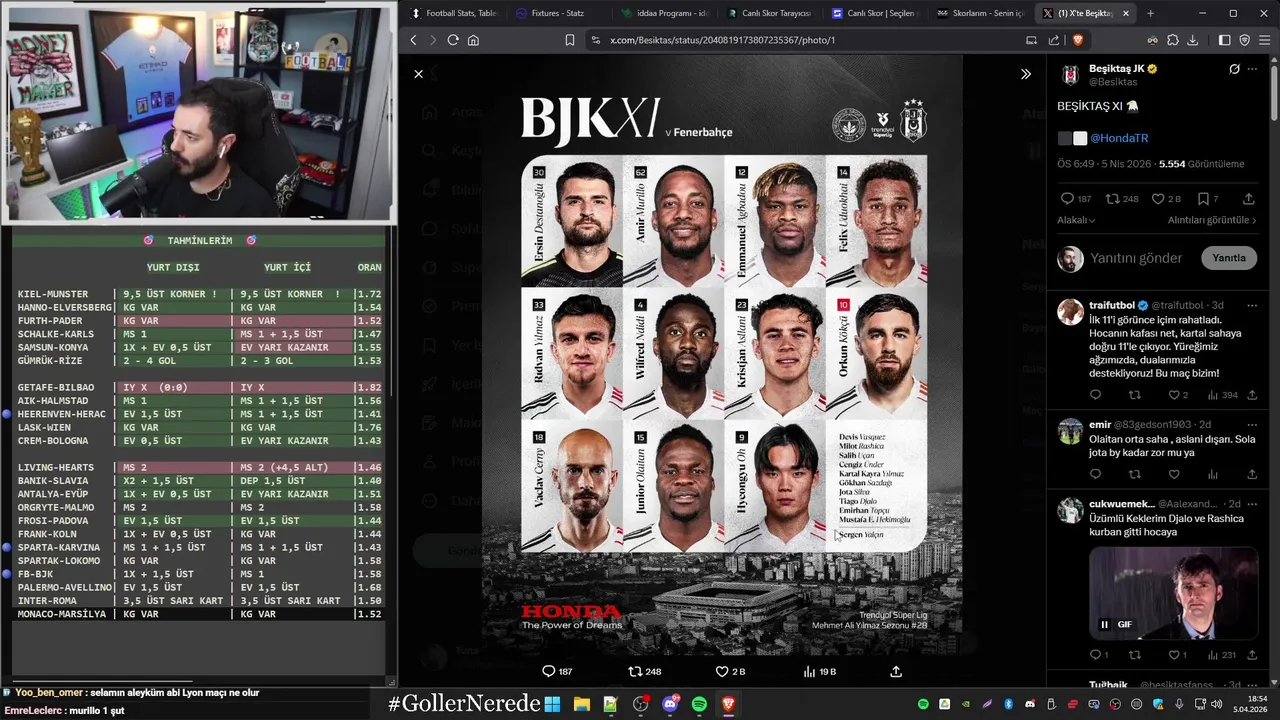Share icon on tweet in side panel
This screenshot has width=1280, height=720.
[1248, 199]
